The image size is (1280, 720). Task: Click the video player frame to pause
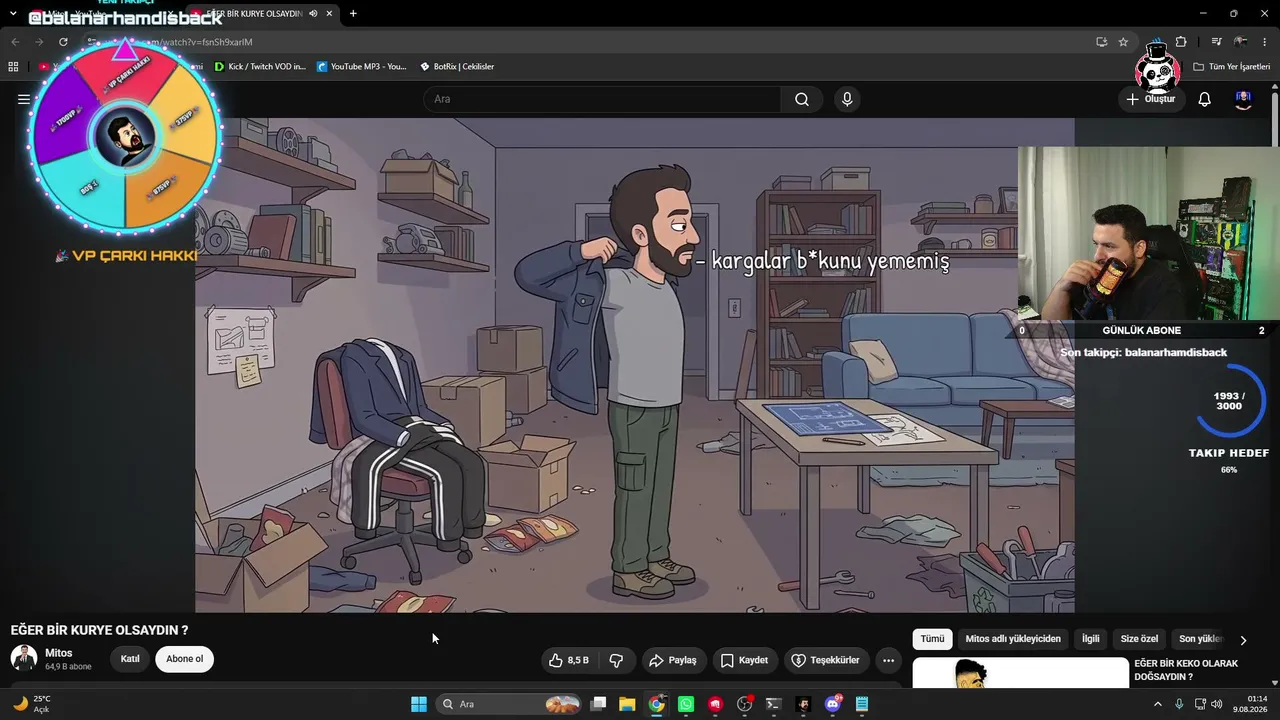point(635,365)
